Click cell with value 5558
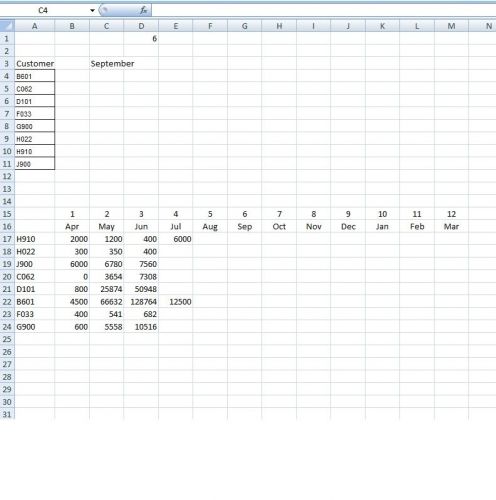The image size is (496, 500). [x=107, y=327]
